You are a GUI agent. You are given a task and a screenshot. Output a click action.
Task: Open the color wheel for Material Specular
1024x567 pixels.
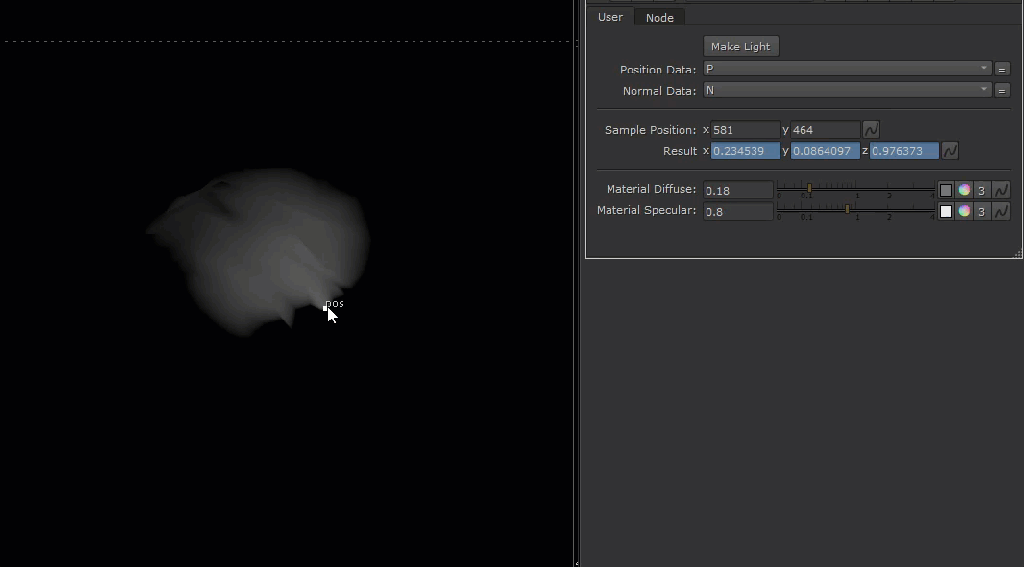pos(964,211)
